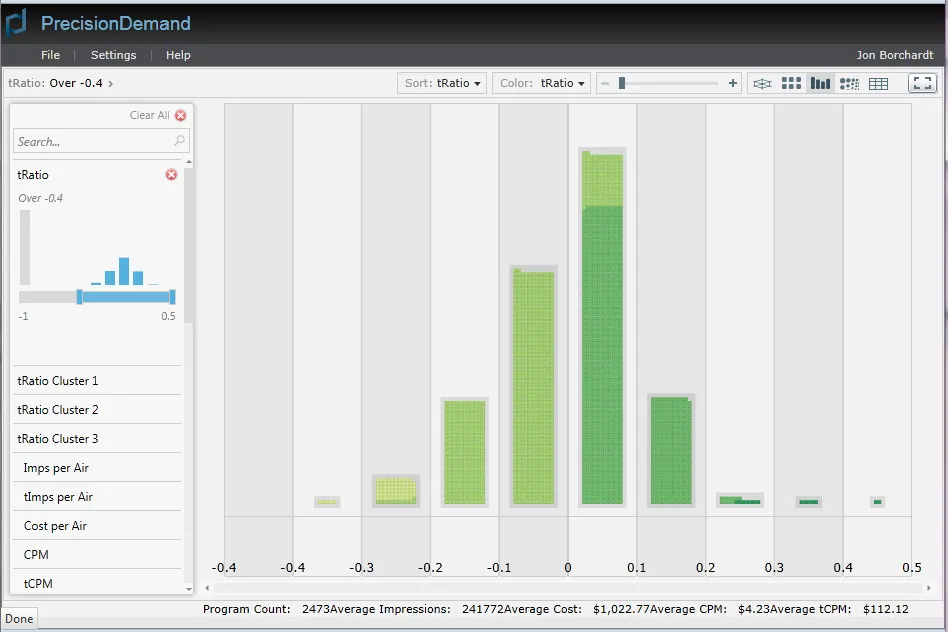Viewport: 948px width, 632px height.
Task: Click the zoom in plus icon
Action: click(x=733, y=83)
